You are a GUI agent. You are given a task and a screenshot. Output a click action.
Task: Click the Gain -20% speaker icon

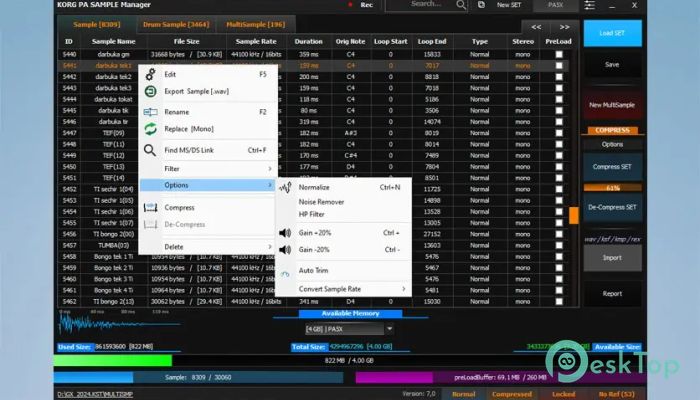click(x=285, y=250)
